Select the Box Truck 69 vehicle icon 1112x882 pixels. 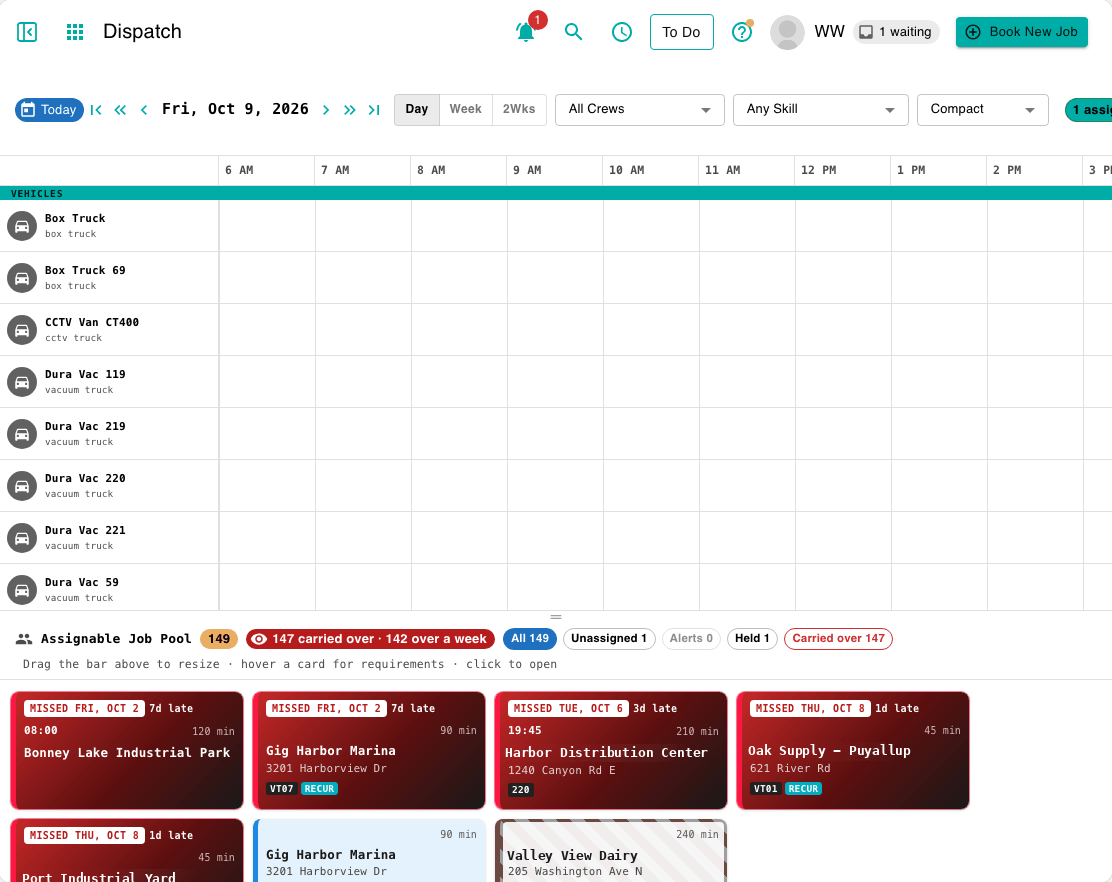click(x=22, y=278)
